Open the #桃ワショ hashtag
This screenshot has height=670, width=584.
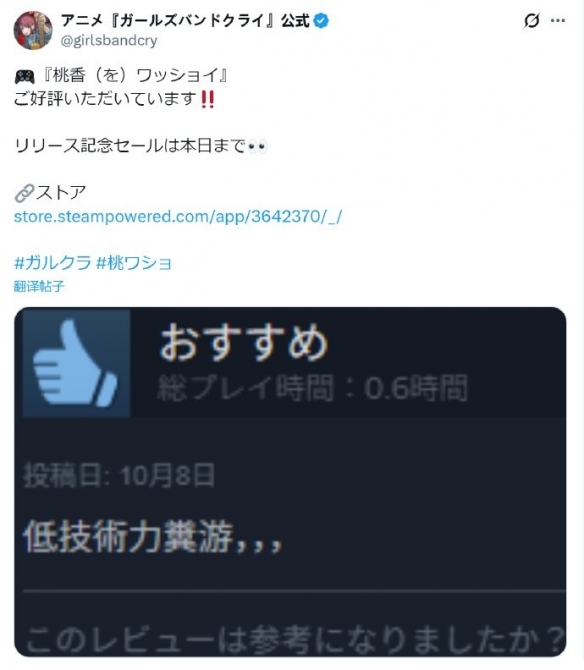134,263
